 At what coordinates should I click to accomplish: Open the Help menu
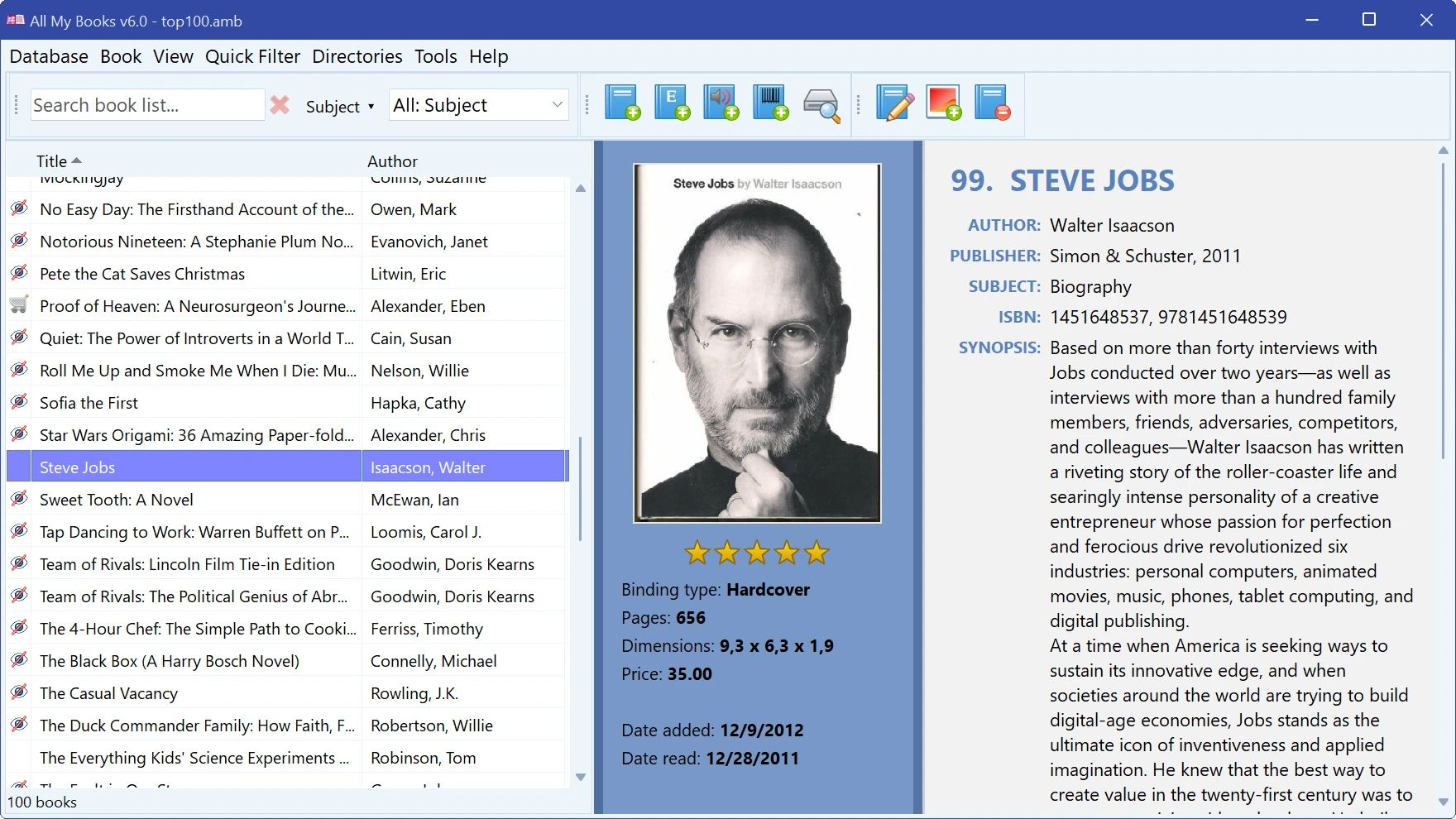[x=489, y=56]
